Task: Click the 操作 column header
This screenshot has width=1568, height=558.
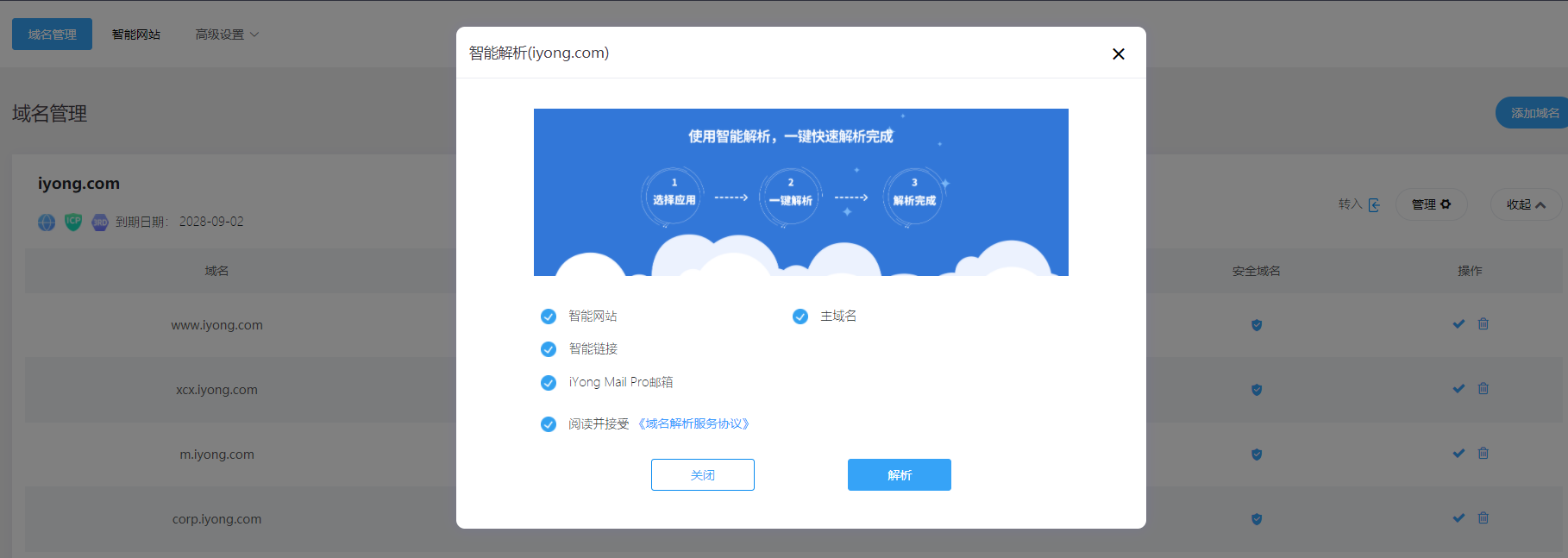Action: click(x=1470, y=271)
